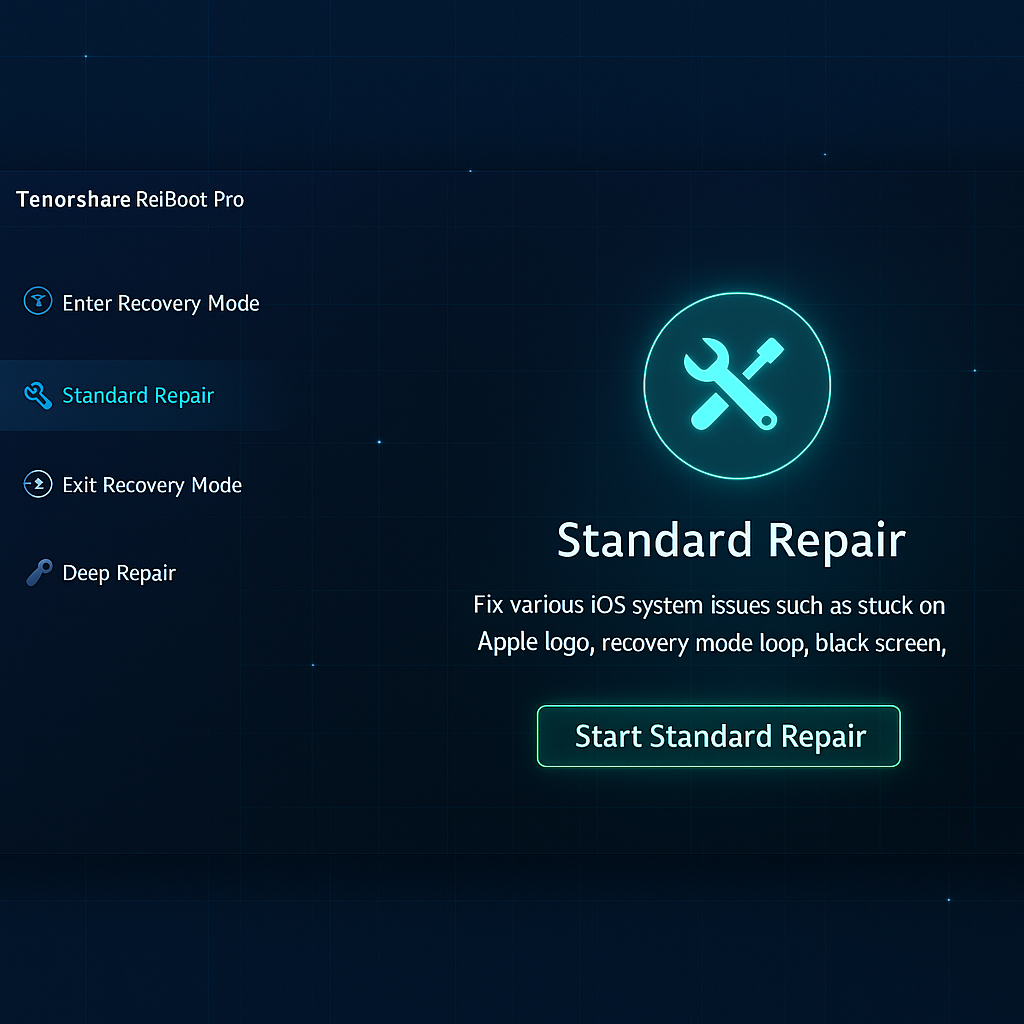Select the Standard Repair sidebar label

(138, 396)
